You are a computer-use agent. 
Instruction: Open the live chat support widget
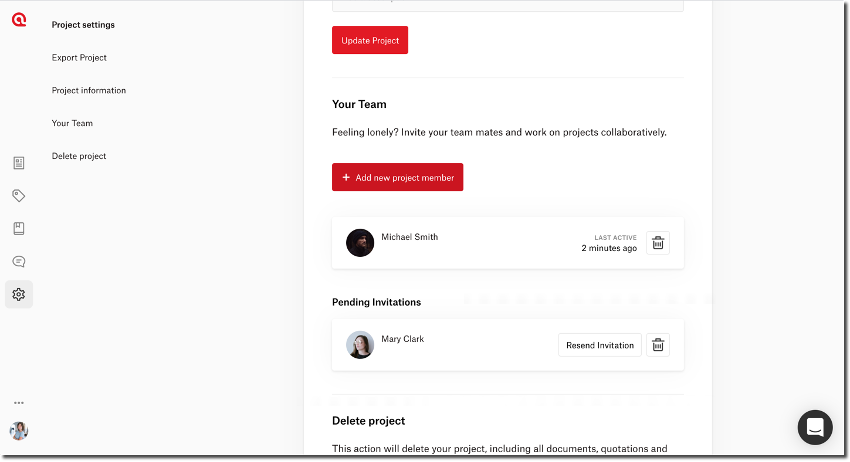click(815, 427)
